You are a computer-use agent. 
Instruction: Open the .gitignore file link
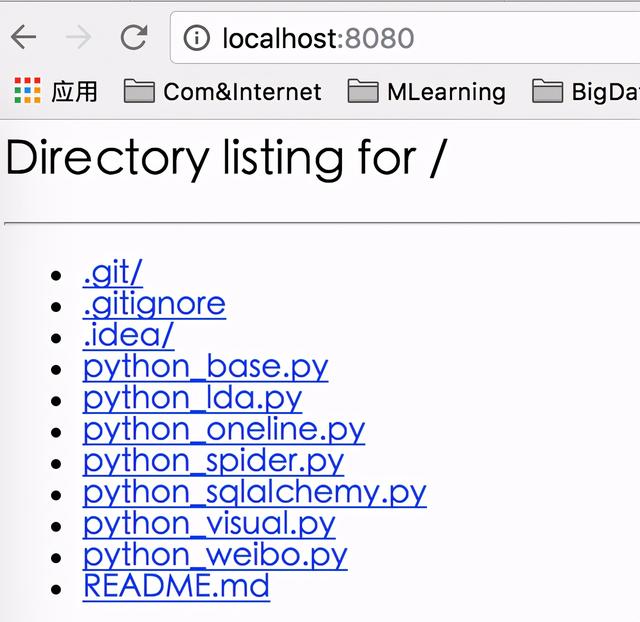154,303
